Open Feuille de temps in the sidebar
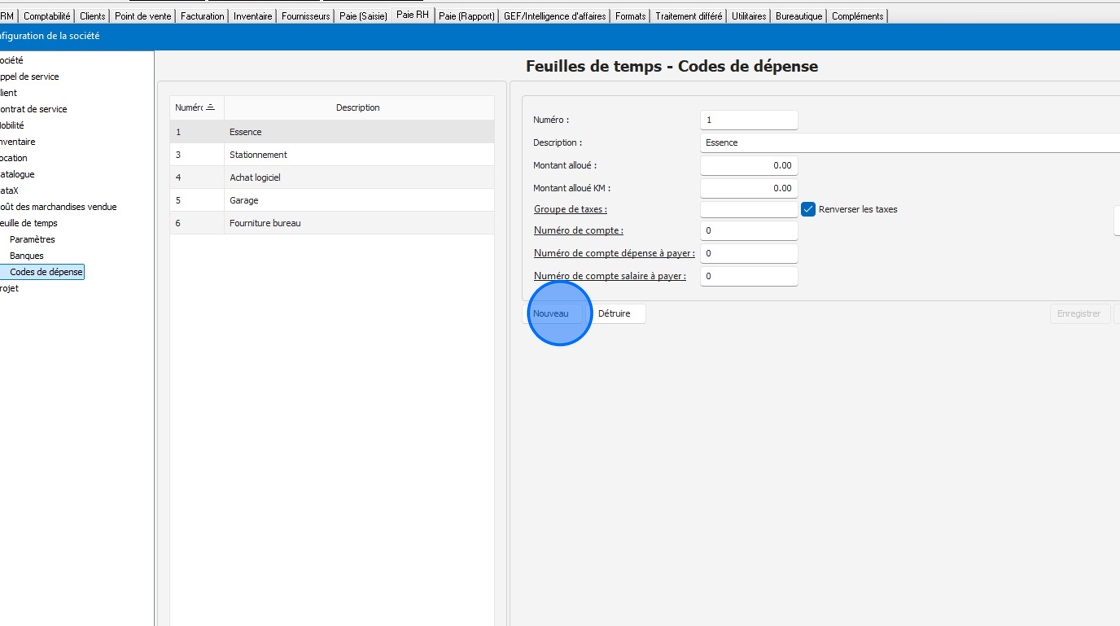Screen dimensions: 1120x626 pyautogui.click(x=29, y=223)
